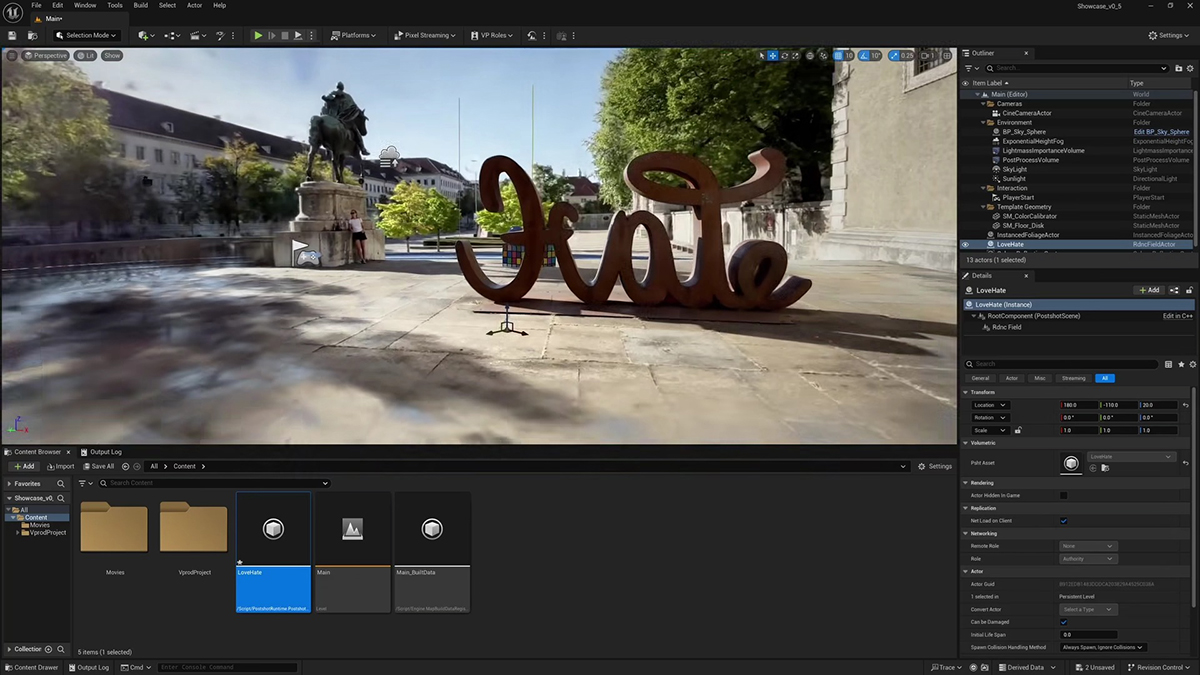The image size is (1200, 675).
Task: Click Save All in Content Browser
Action: (x=98, y=466)
